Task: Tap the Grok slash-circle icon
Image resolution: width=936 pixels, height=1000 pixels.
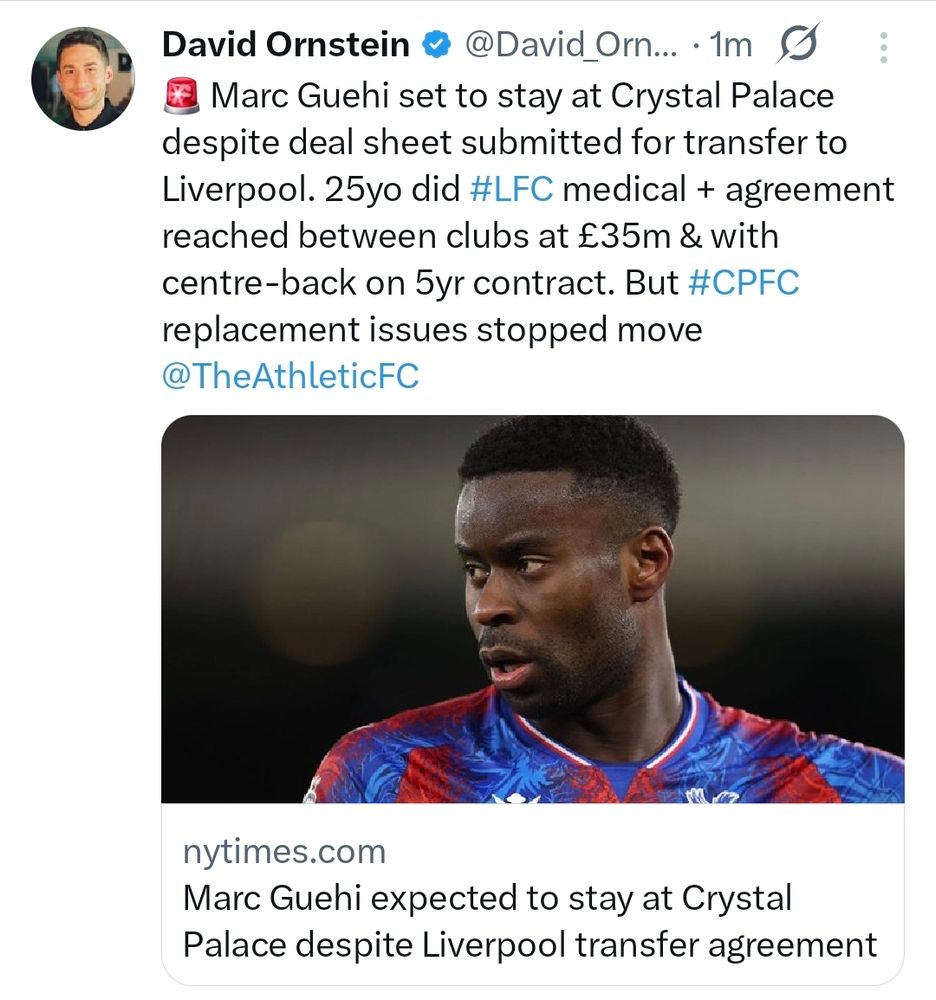Action: [x=798, y=43]
